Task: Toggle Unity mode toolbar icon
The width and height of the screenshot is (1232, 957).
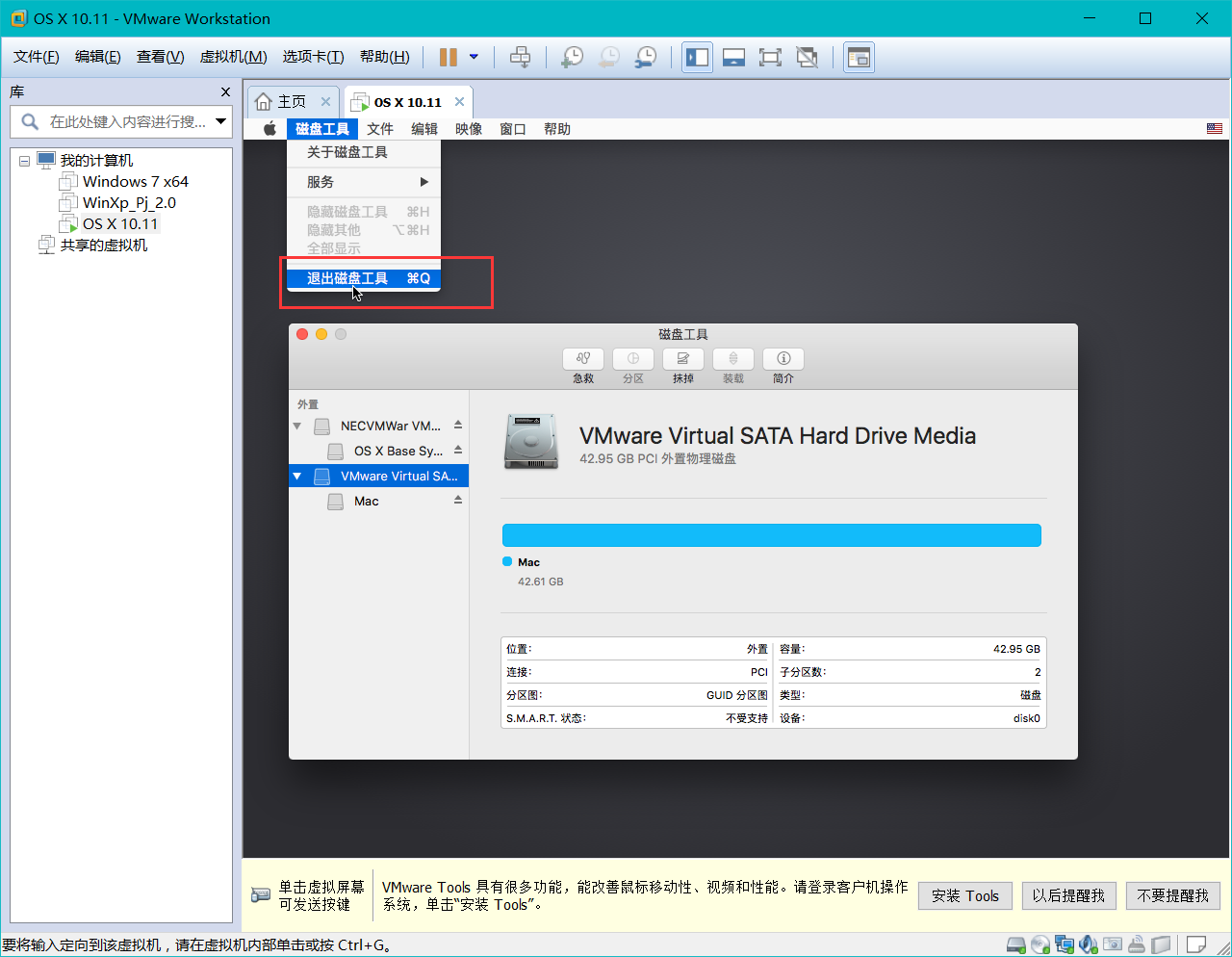Action: click(807, 57)
